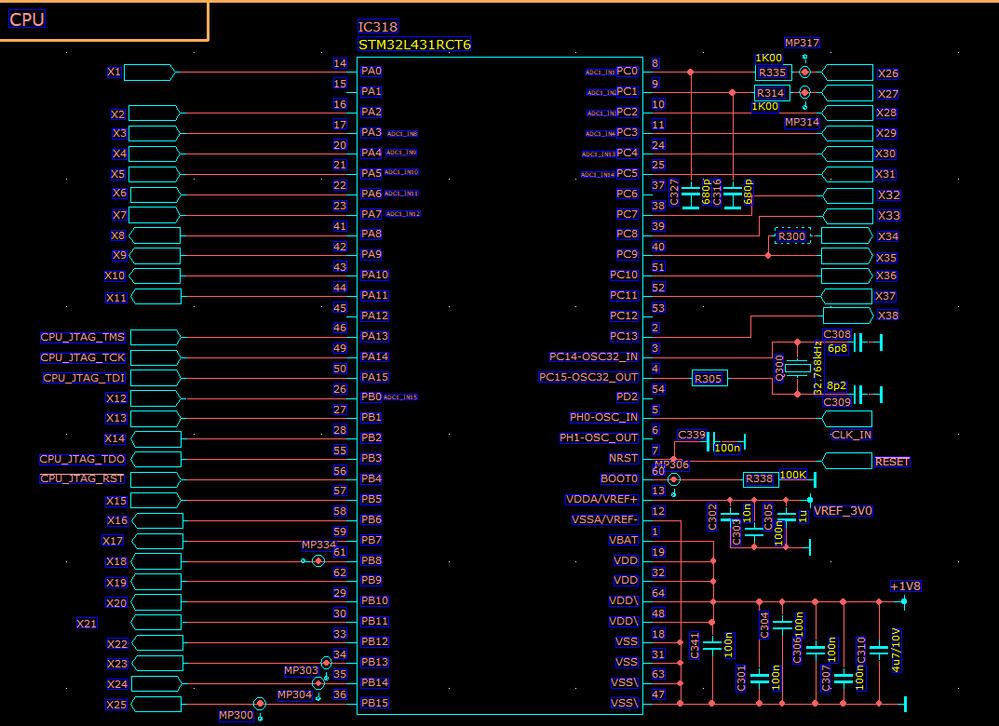The height and width of the screenshot is (726, 999).
Task: Select the NRST pin label
Action: [x=623, y=458]
